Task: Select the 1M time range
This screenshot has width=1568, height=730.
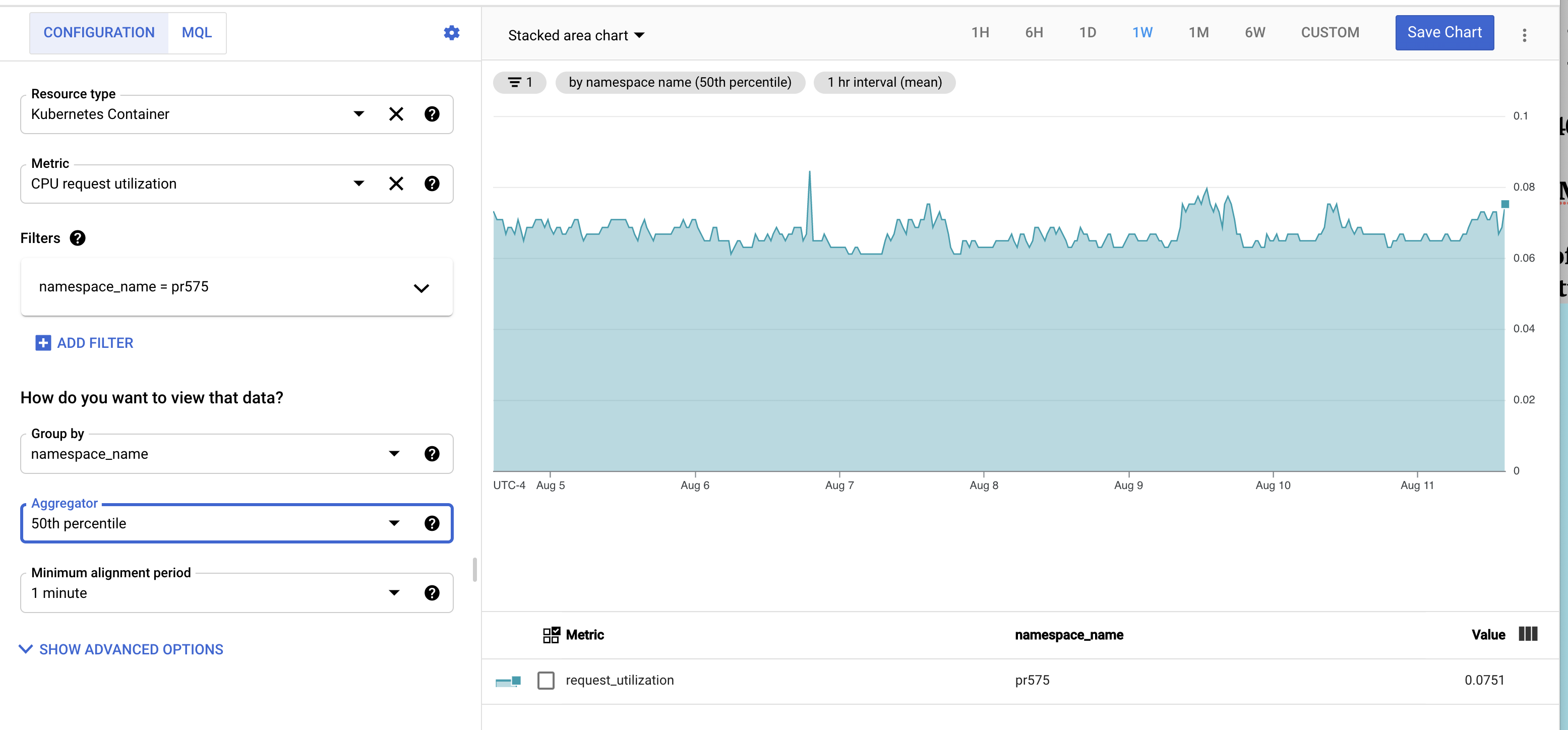Action: (x=1198, y=32)
